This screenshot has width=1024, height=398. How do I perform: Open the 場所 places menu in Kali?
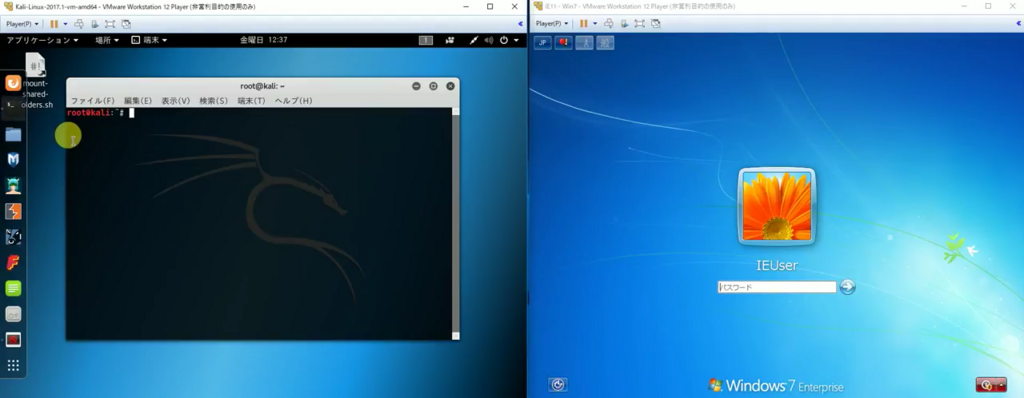click(x=107, y=40)
